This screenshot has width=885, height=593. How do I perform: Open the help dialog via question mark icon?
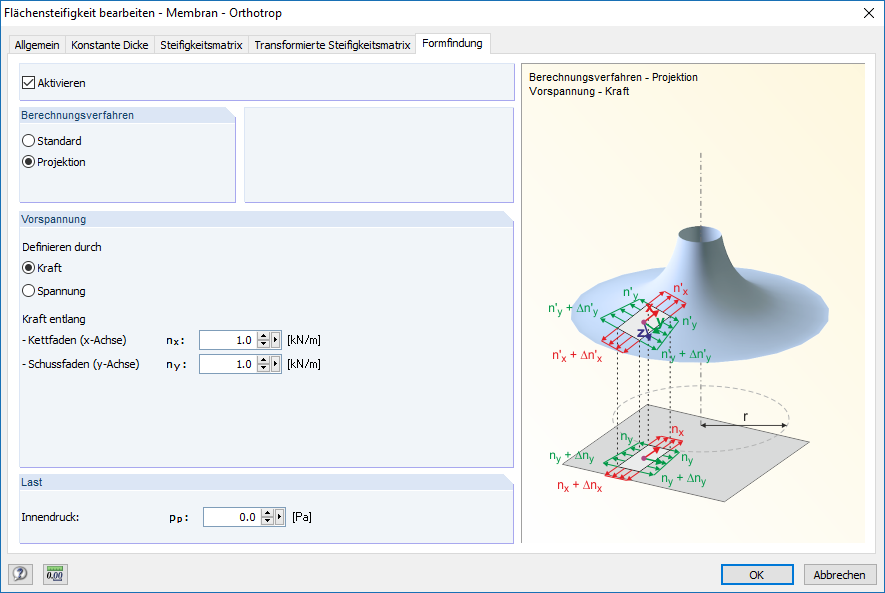pyautogui.click(x=19, y=574)
